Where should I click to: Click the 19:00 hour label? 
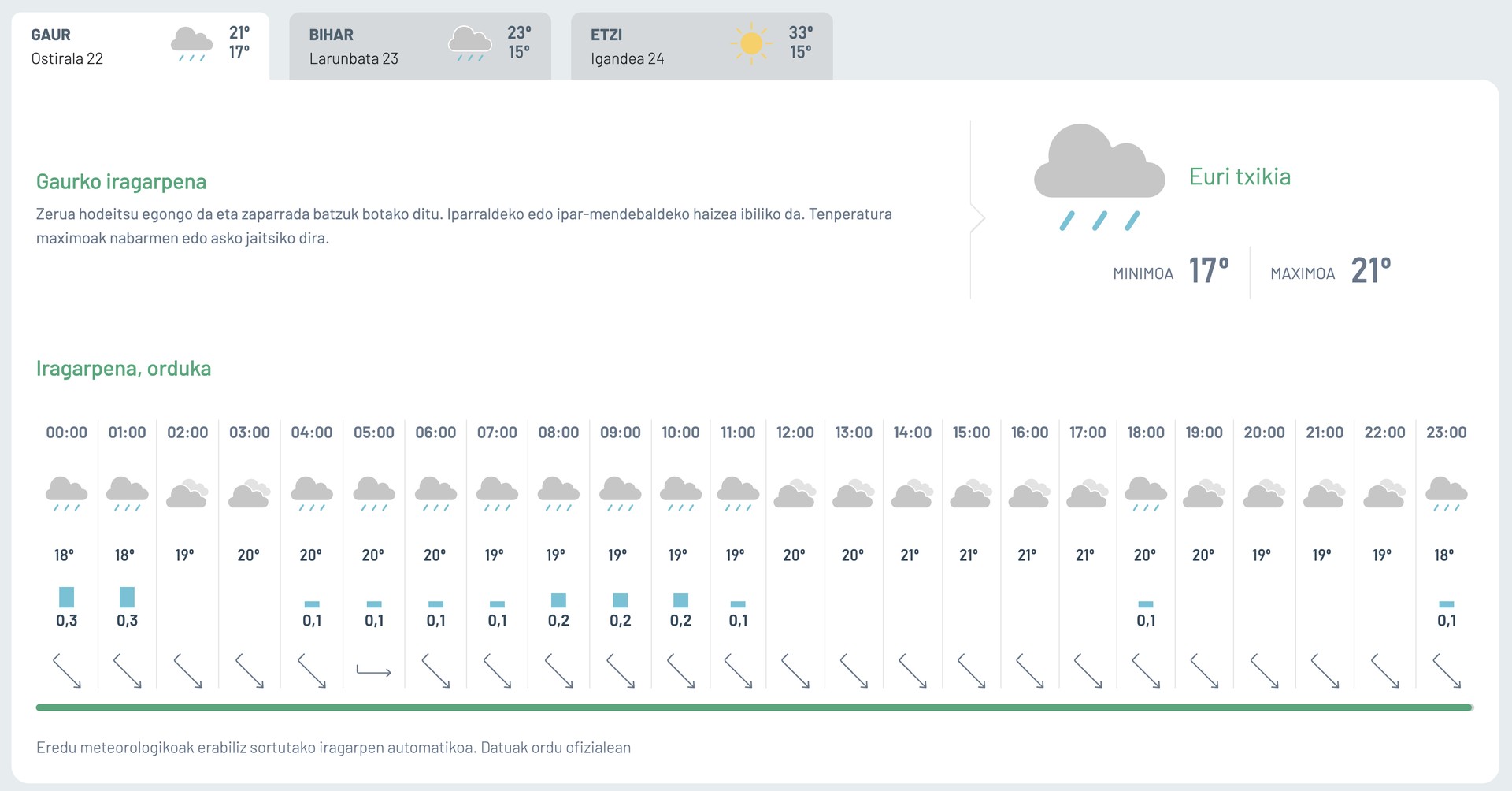1204,433
